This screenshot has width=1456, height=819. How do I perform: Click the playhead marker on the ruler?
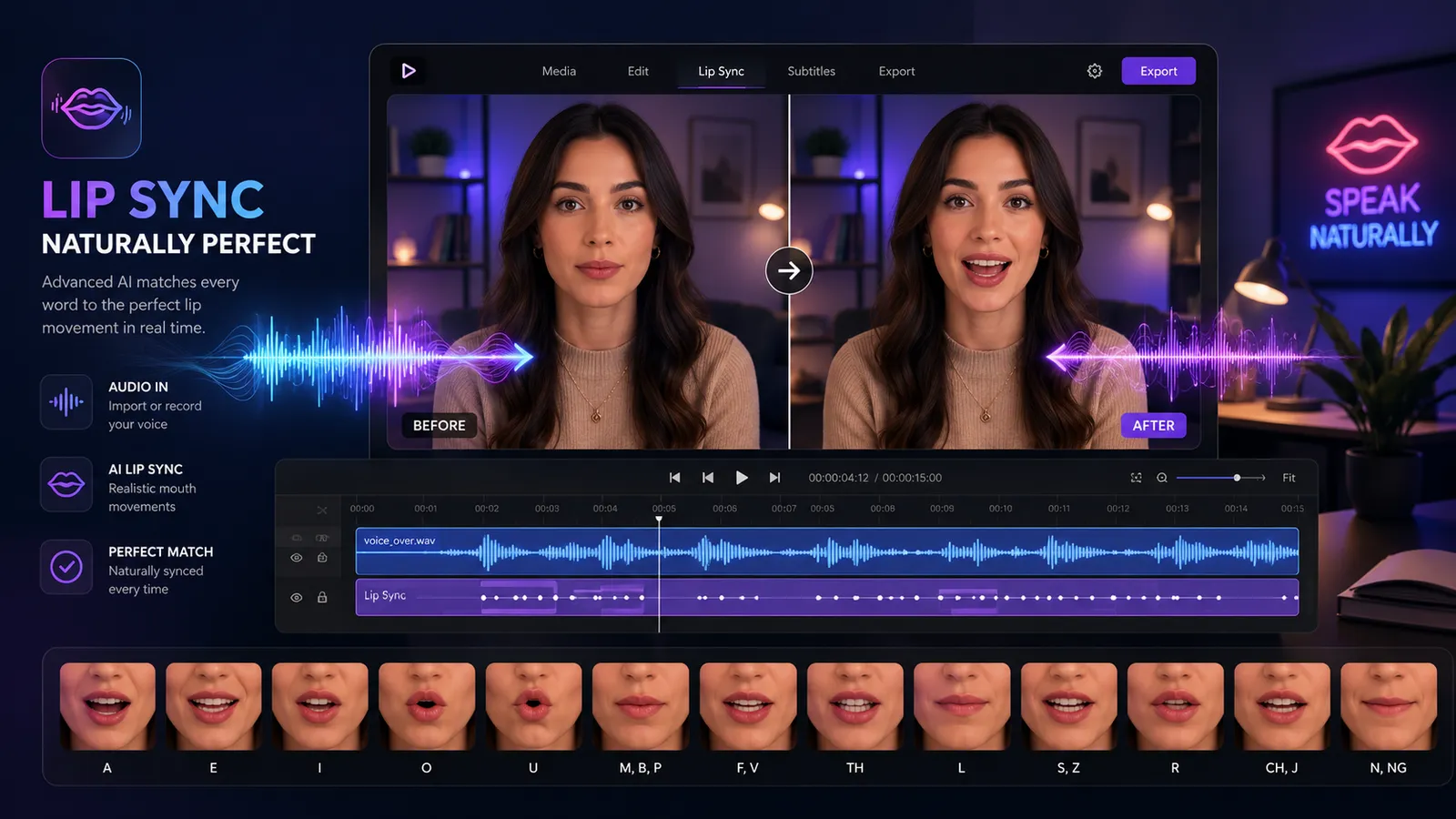point(659,519)
